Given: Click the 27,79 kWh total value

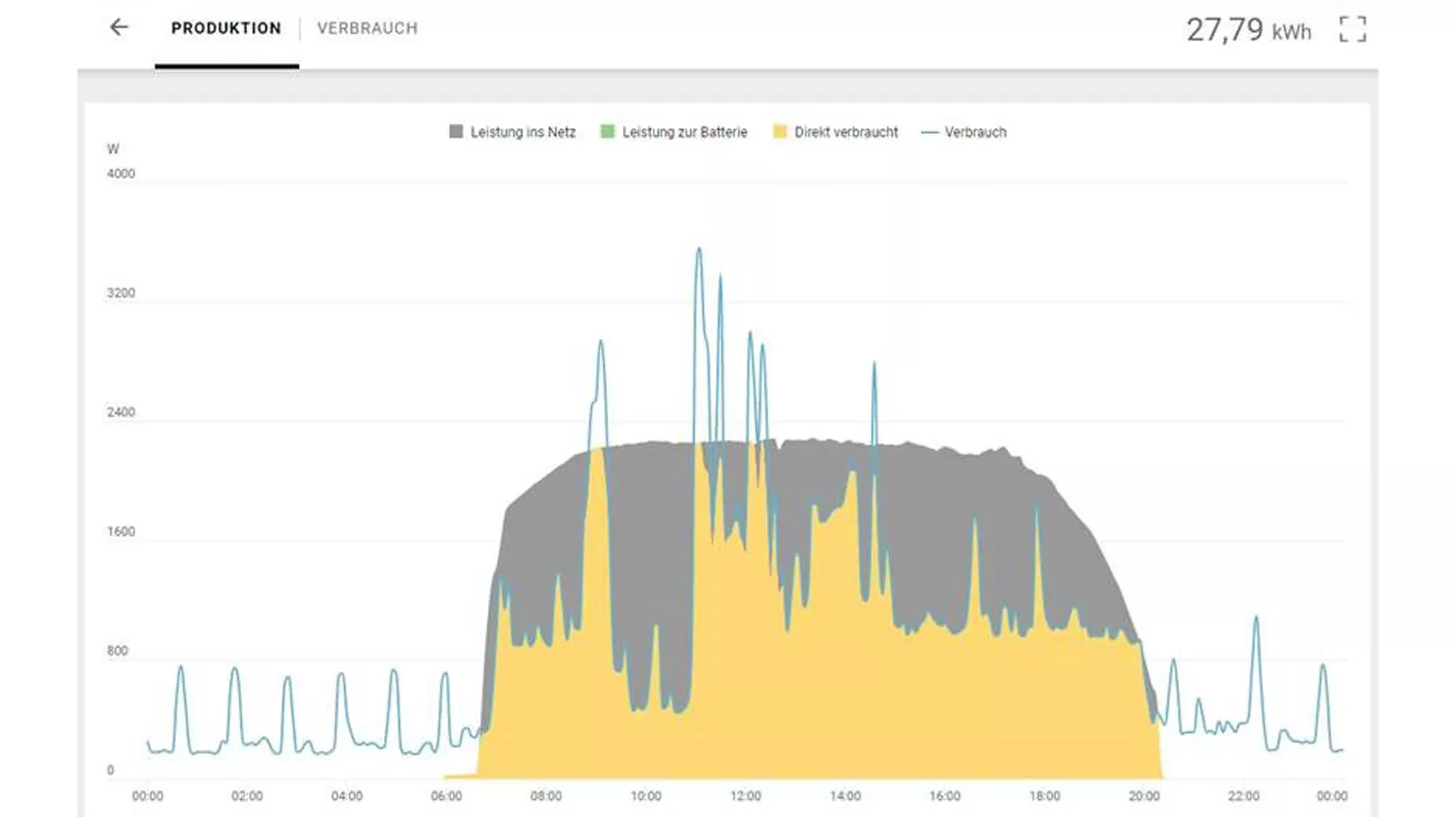Looking at the screenshot, I should point(1248,30).
